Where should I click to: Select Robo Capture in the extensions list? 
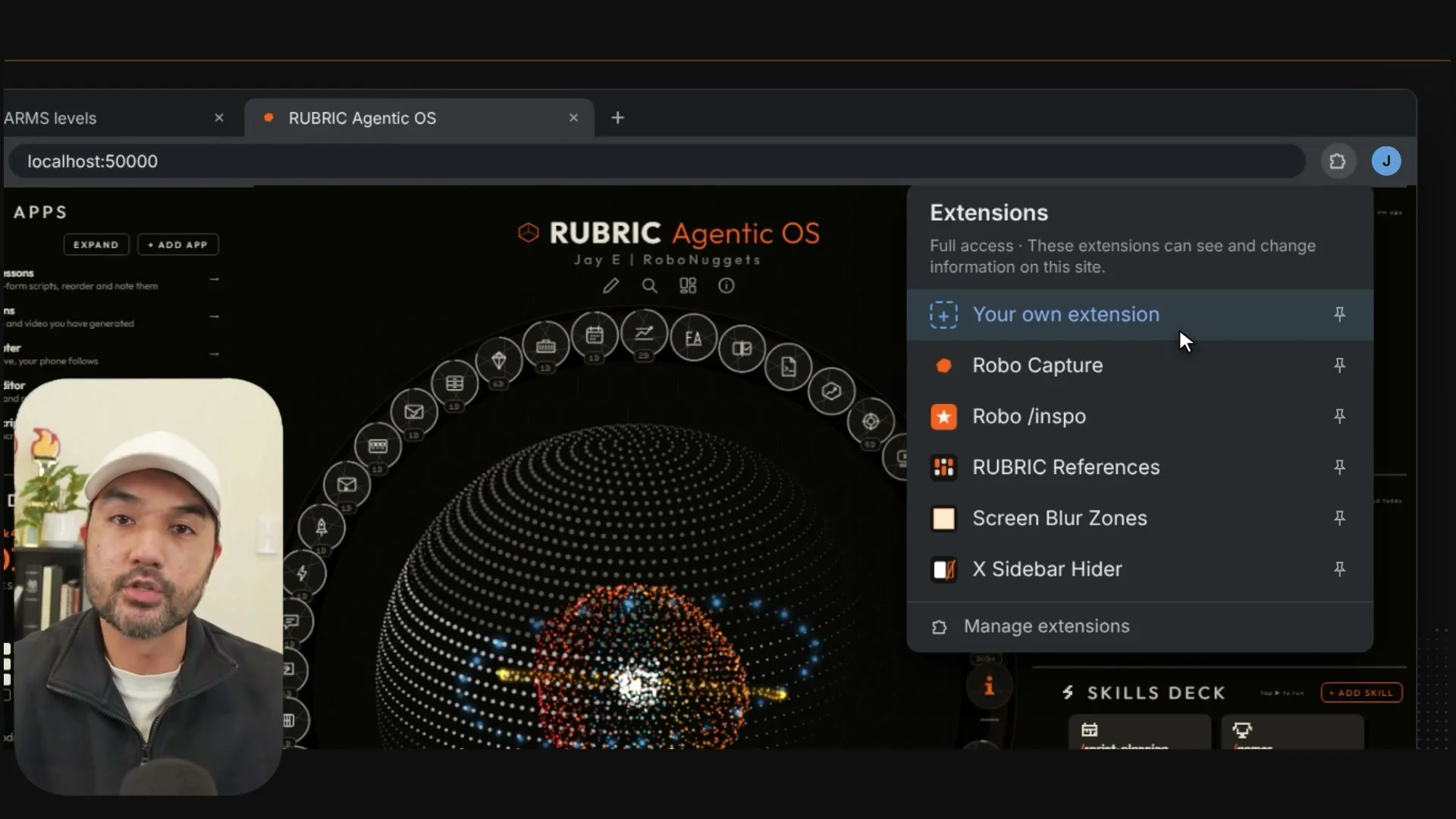tap(1140, 366)
